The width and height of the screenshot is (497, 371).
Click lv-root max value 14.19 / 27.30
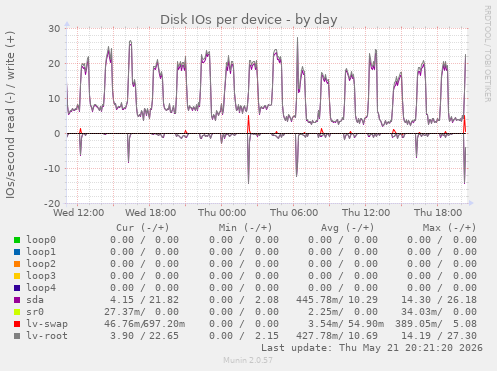click(439, 336)
